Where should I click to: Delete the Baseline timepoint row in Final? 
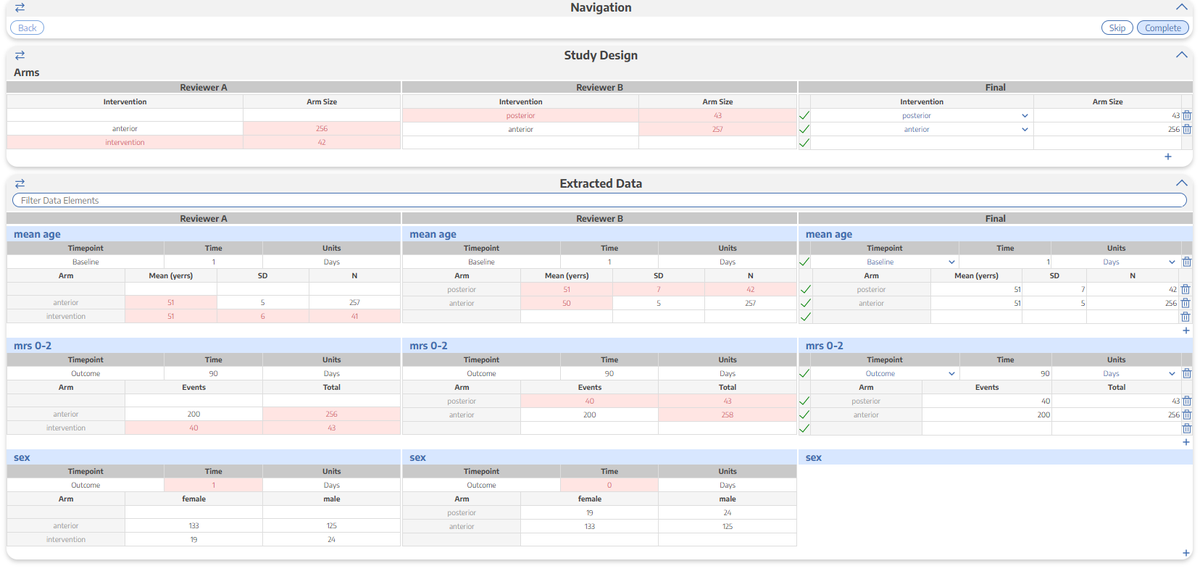tap(1187, 262)
